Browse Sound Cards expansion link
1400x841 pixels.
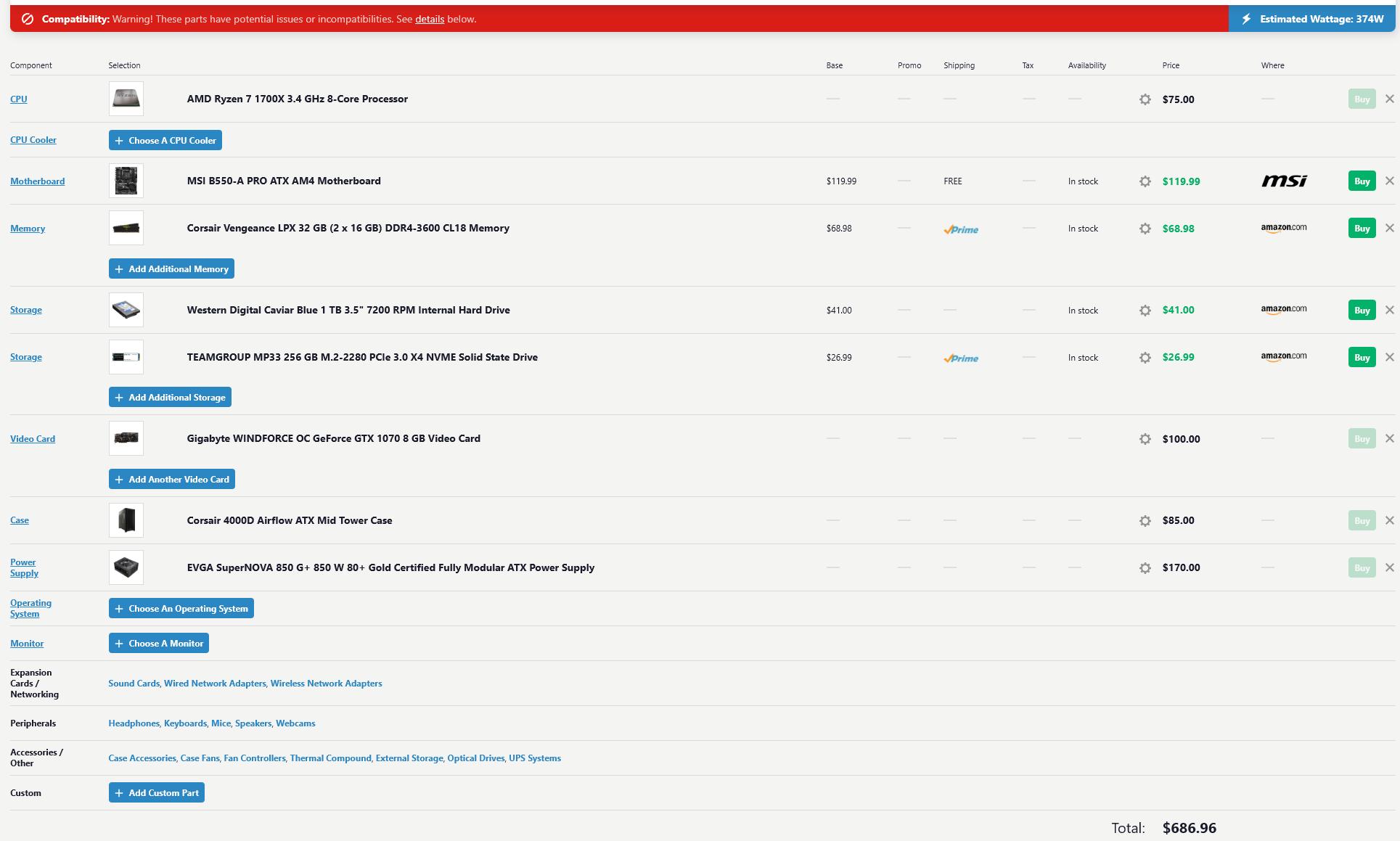(134, 683)
